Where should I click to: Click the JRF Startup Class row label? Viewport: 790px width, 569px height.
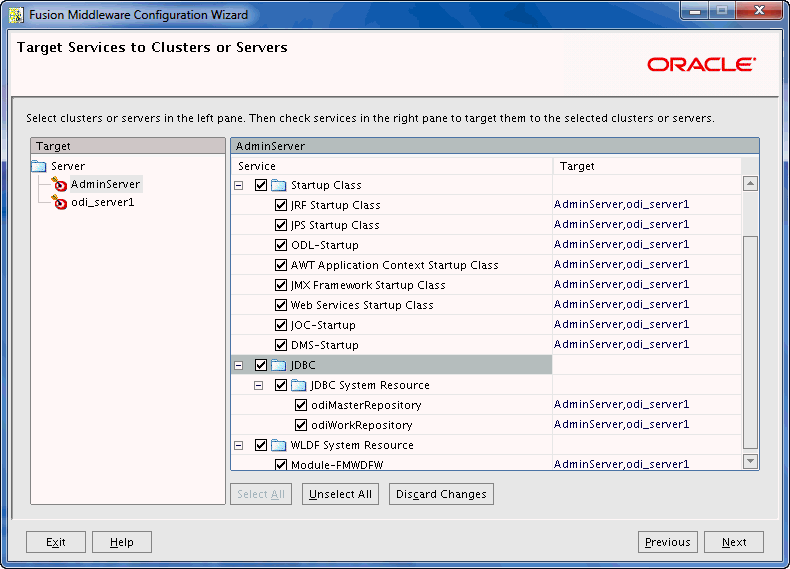[336, 205]
